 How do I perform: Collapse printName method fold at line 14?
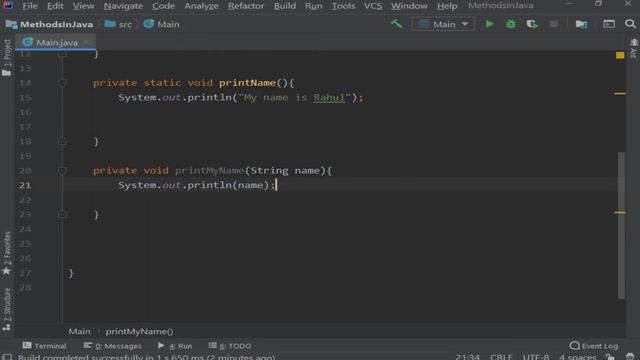pyautogui.click(x=62, y=83)
